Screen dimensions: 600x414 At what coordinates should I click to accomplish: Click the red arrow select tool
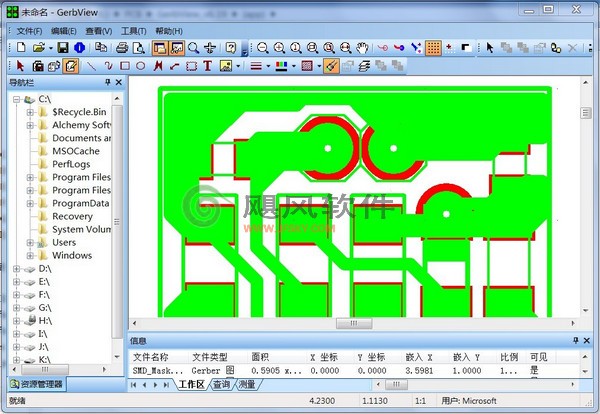[20, 66]
